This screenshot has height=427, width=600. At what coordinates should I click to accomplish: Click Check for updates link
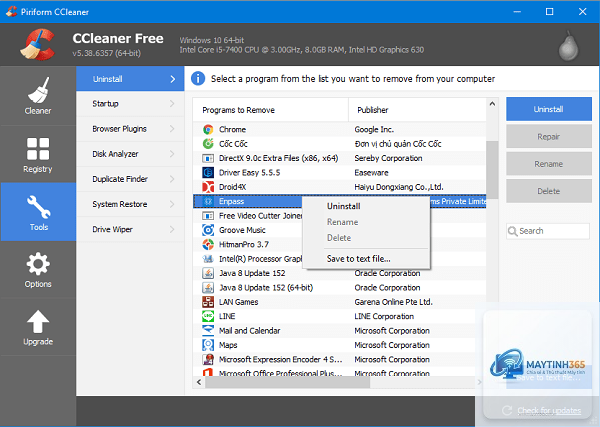(549, 411)
